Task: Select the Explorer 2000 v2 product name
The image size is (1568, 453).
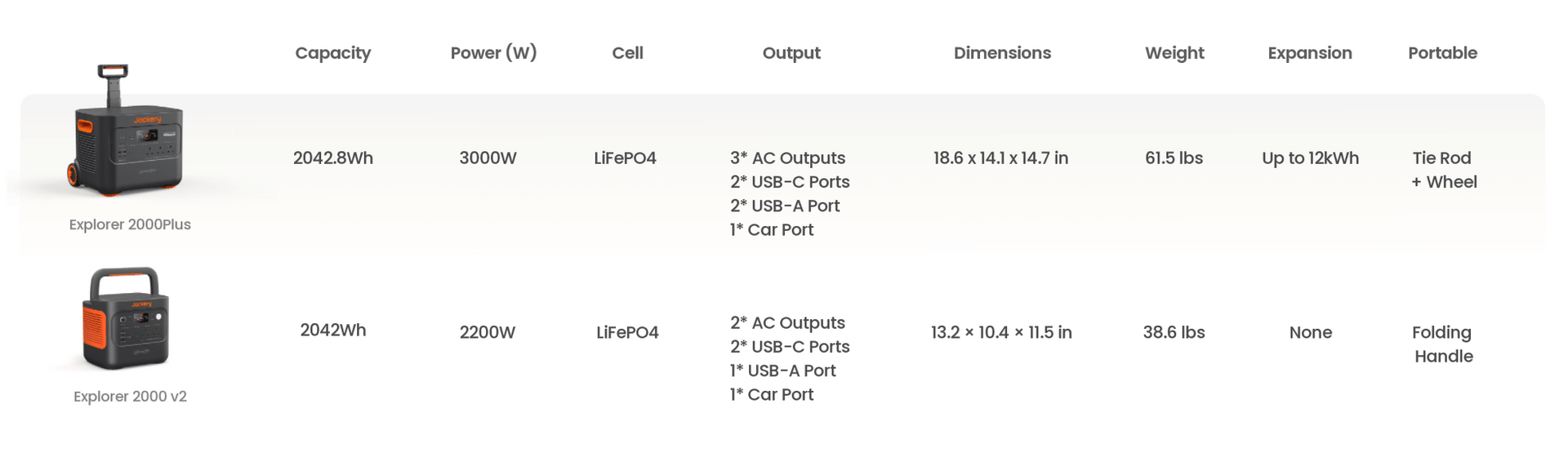Action: [130, 397]
